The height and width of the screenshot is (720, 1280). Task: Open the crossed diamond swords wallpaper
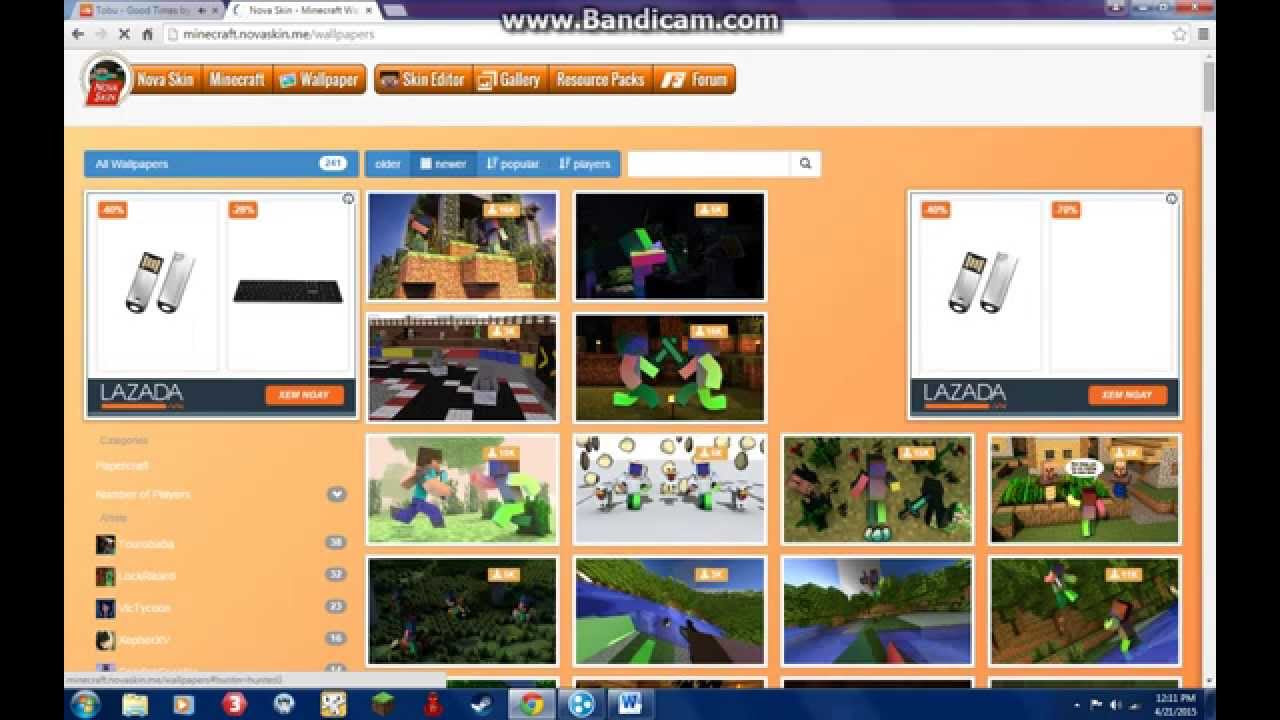click(670, 368)
